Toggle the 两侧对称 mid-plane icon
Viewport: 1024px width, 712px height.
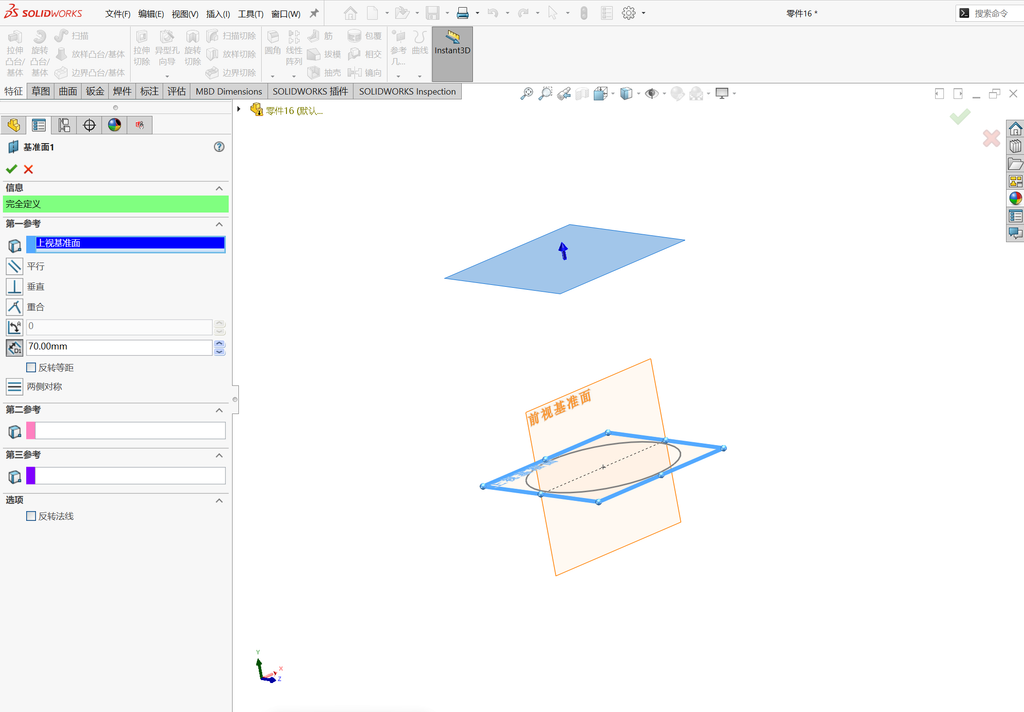pyautogui.click(x=14, y=387)
